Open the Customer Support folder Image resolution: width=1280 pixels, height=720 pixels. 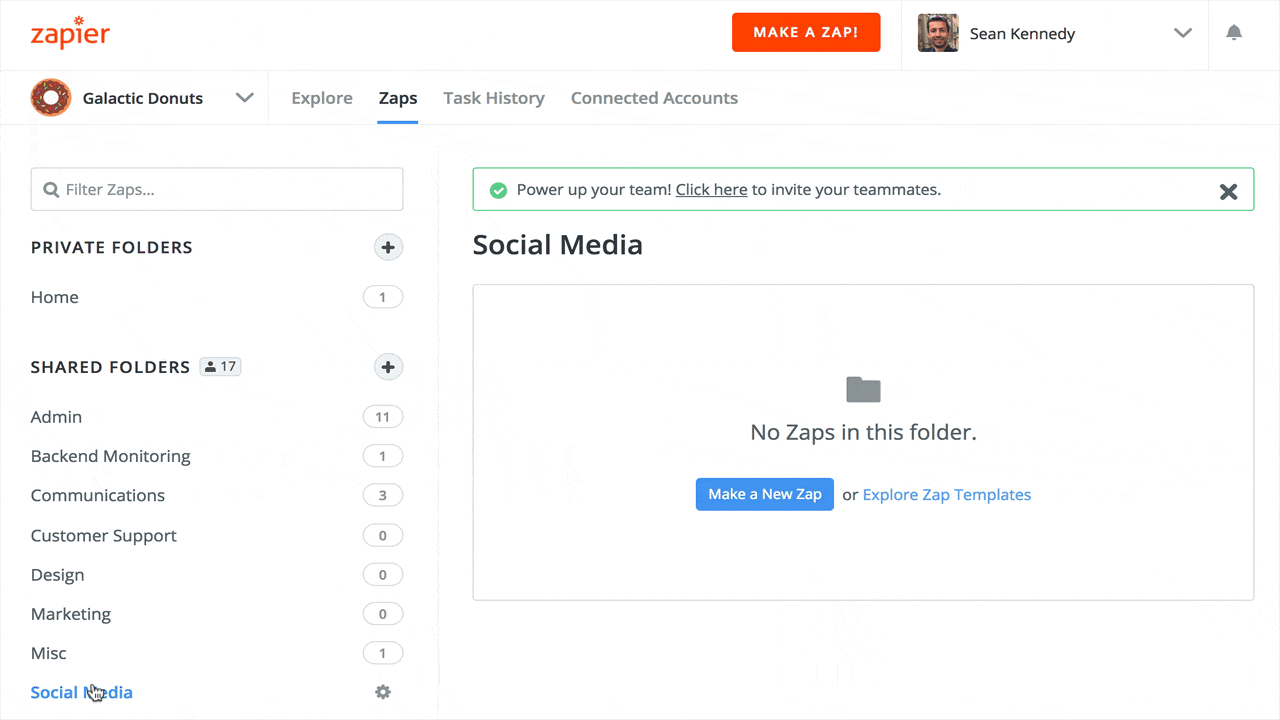(104, 535)
